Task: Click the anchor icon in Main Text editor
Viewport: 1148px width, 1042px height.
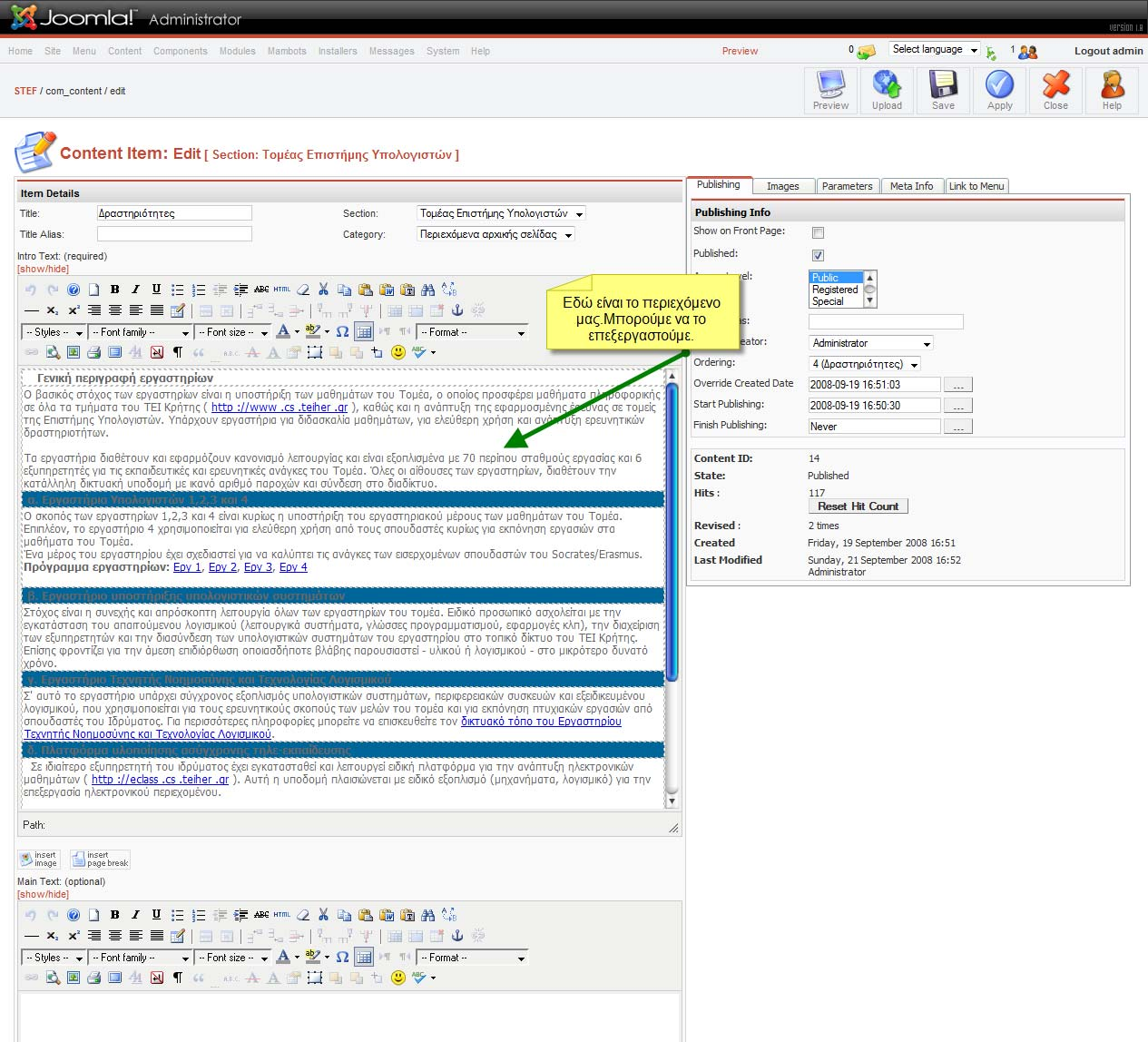Action: [457, 936]
